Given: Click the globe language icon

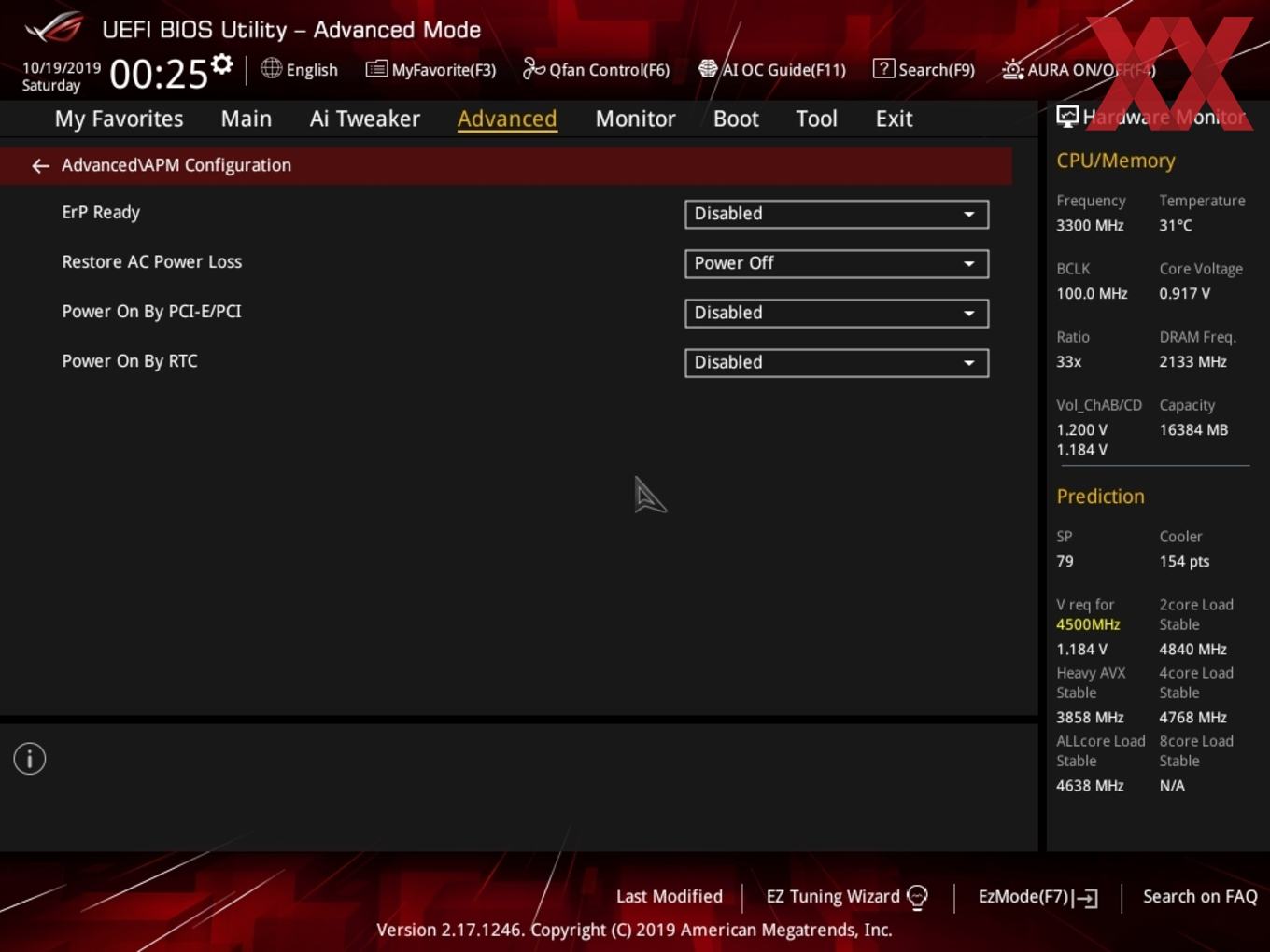Looking at the screenshot, I should point(271,68).
